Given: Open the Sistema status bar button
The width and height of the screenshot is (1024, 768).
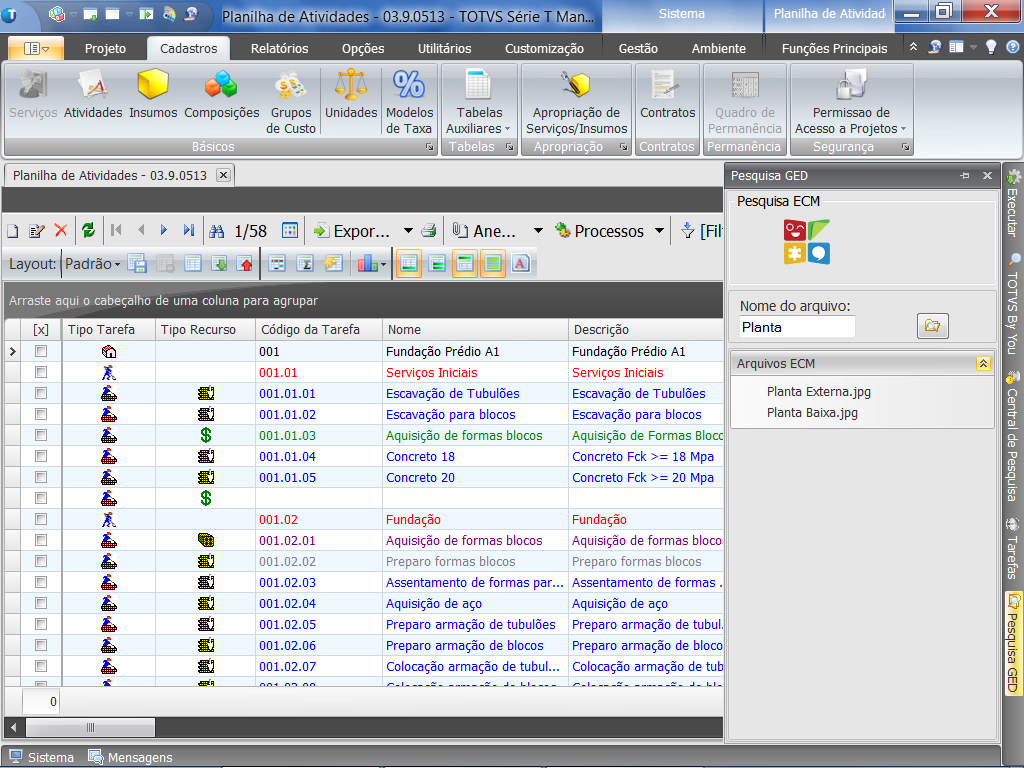Looking at the screenshot, I should tap(41, 757).
